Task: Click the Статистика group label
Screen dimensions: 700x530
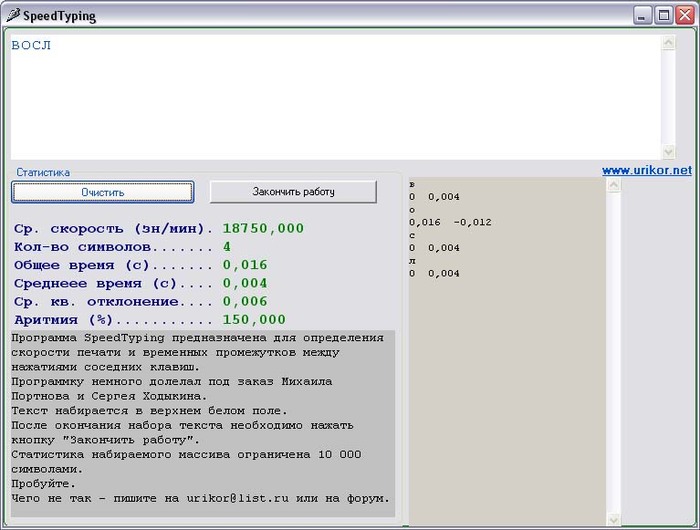Action: (43, 172)
